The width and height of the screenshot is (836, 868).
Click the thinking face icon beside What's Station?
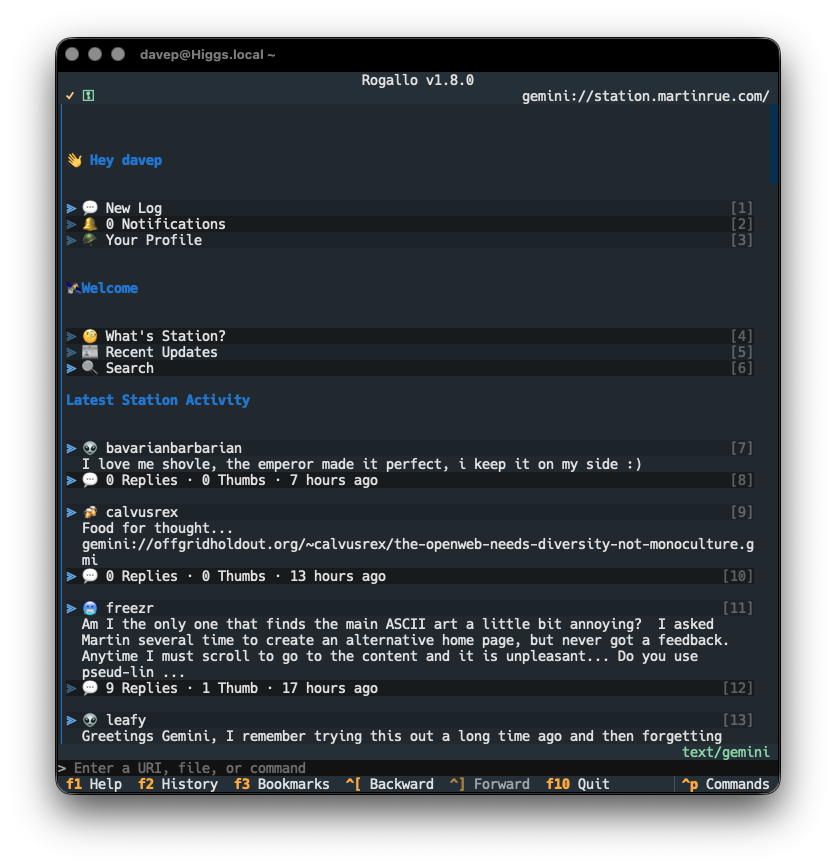pos(90,336)
